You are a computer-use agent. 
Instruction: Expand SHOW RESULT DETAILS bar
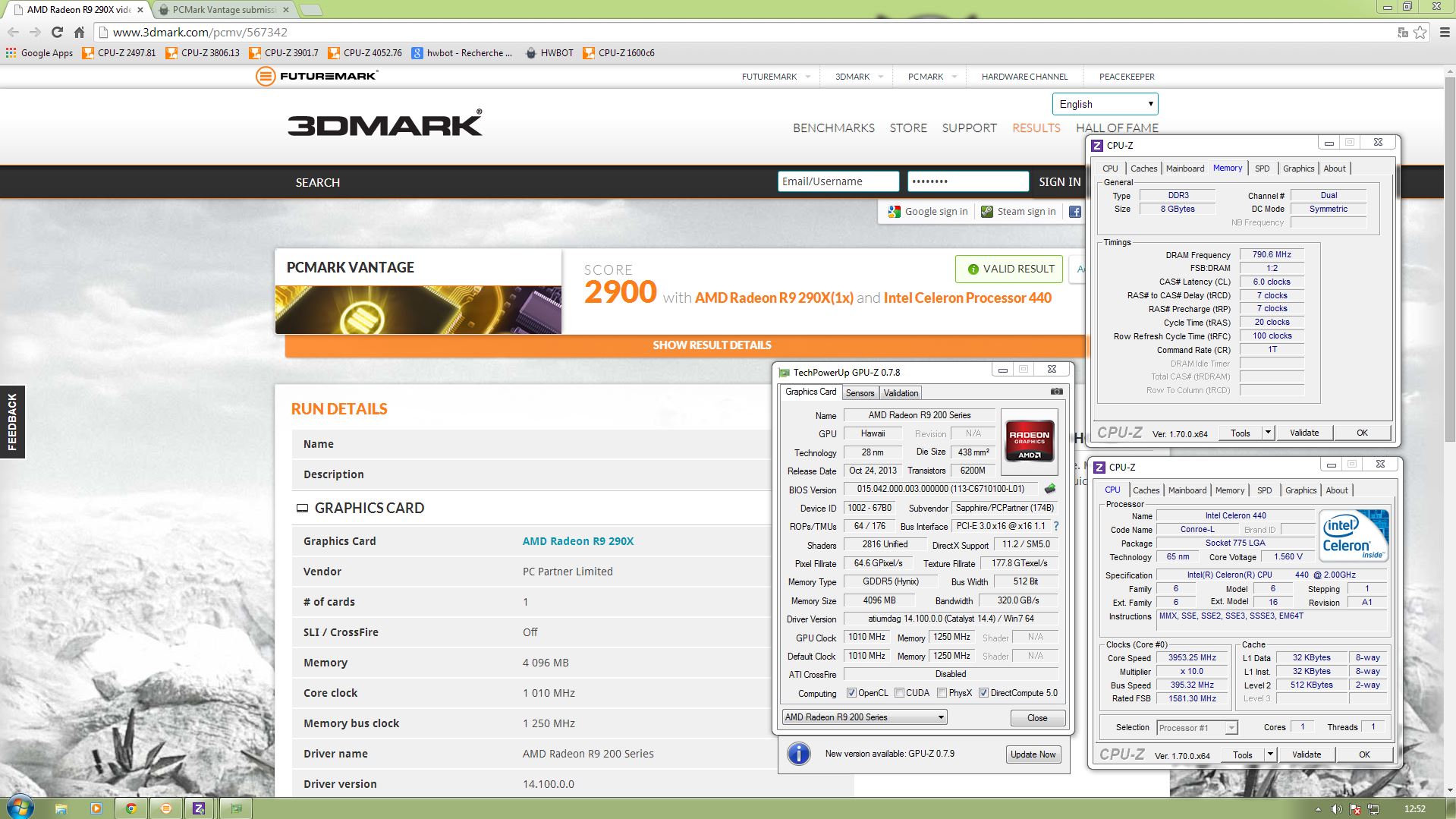[687, 345]
